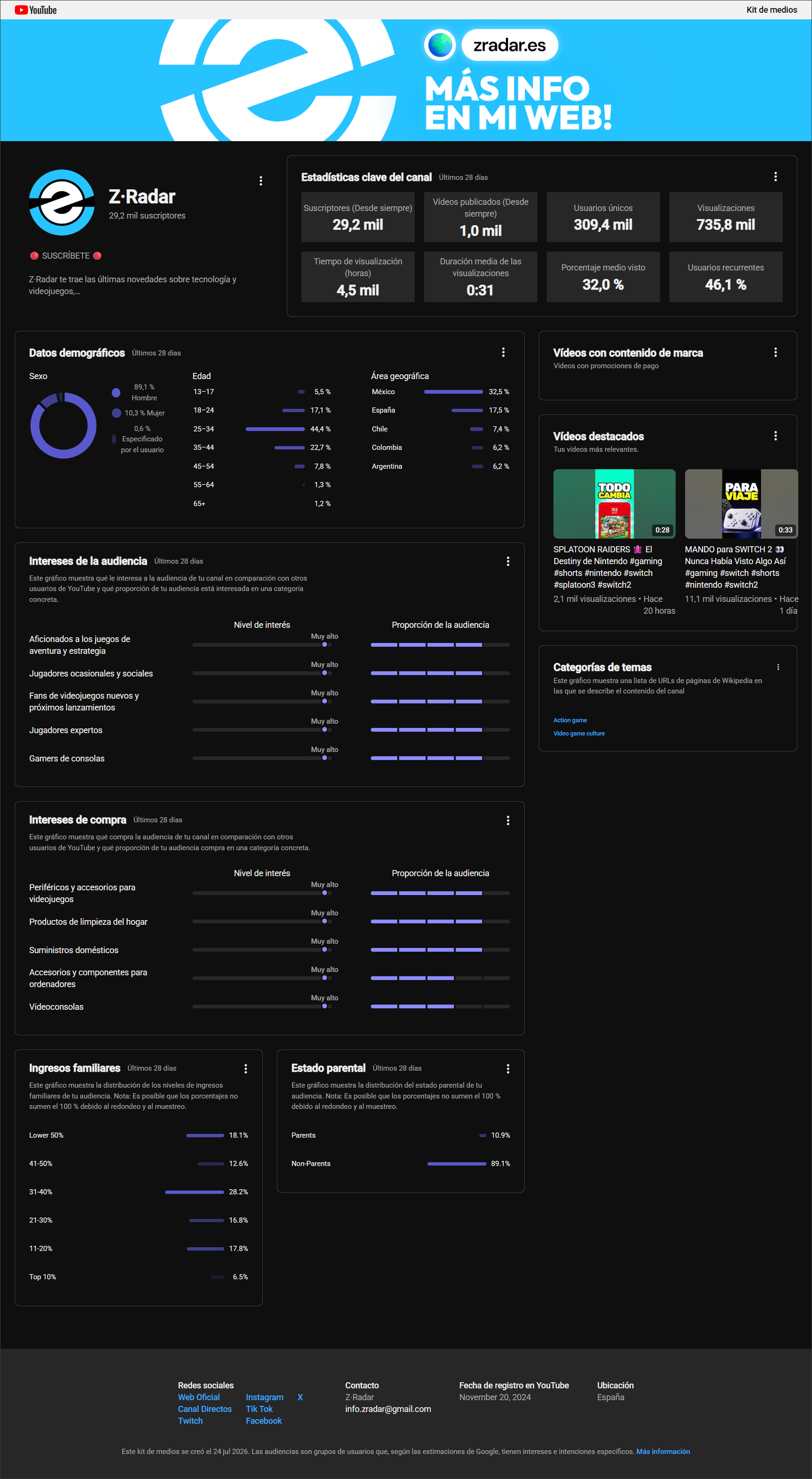The height and width of the screenshot is (1479, 812).
Task: Click the Kit de medios header label
Action: point(771,10)
